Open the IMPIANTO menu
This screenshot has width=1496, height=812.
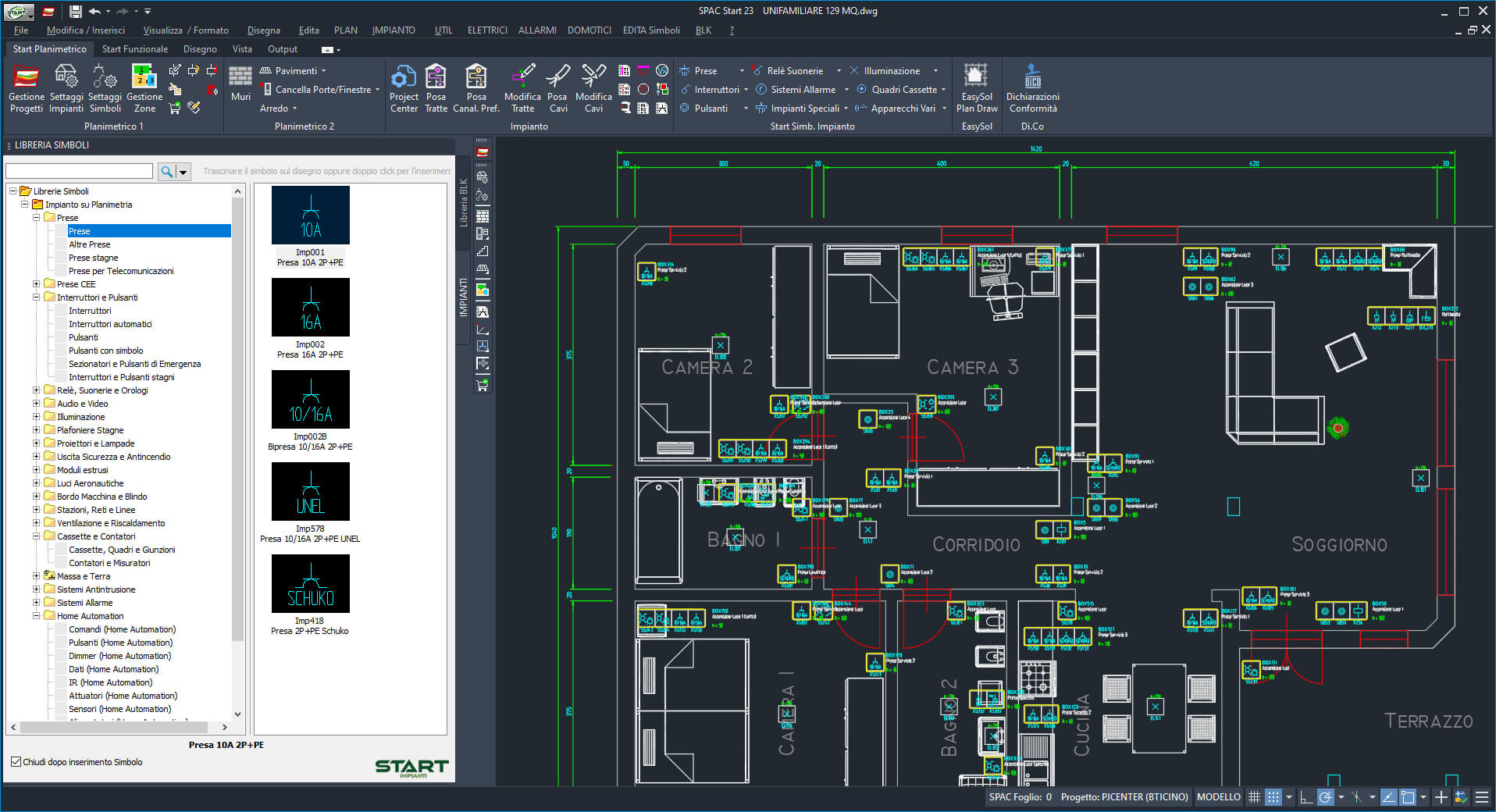(393, 30)
